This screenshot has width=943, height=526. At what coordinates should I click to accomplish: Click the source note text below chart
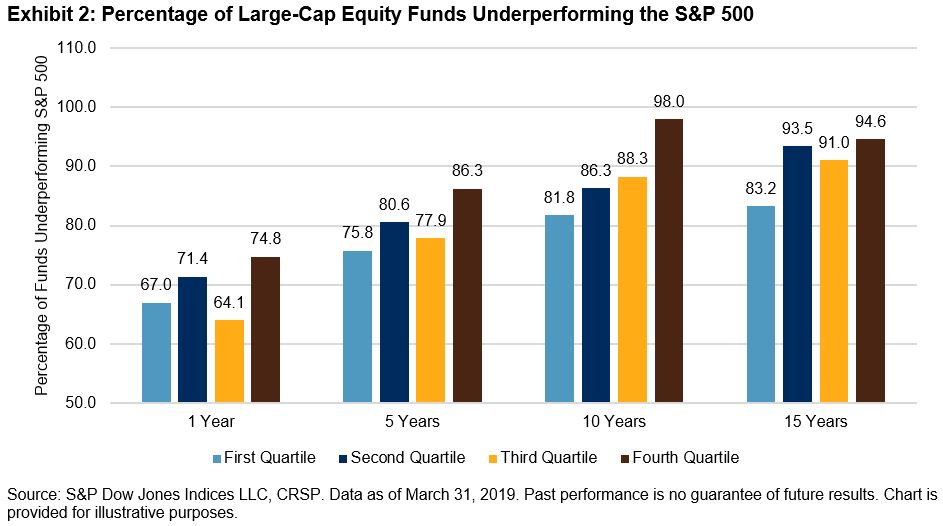471,503
